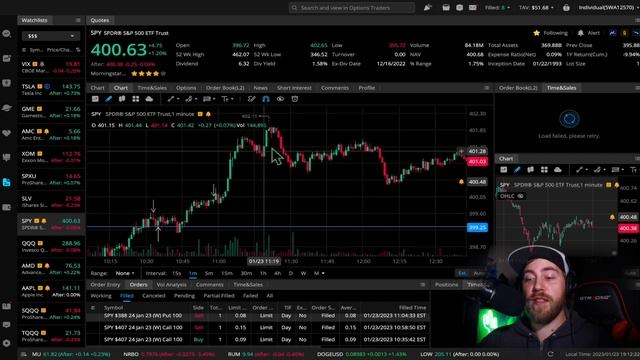640x360 pixels.
Task: Open the News tab
Action: coord(260,88)
